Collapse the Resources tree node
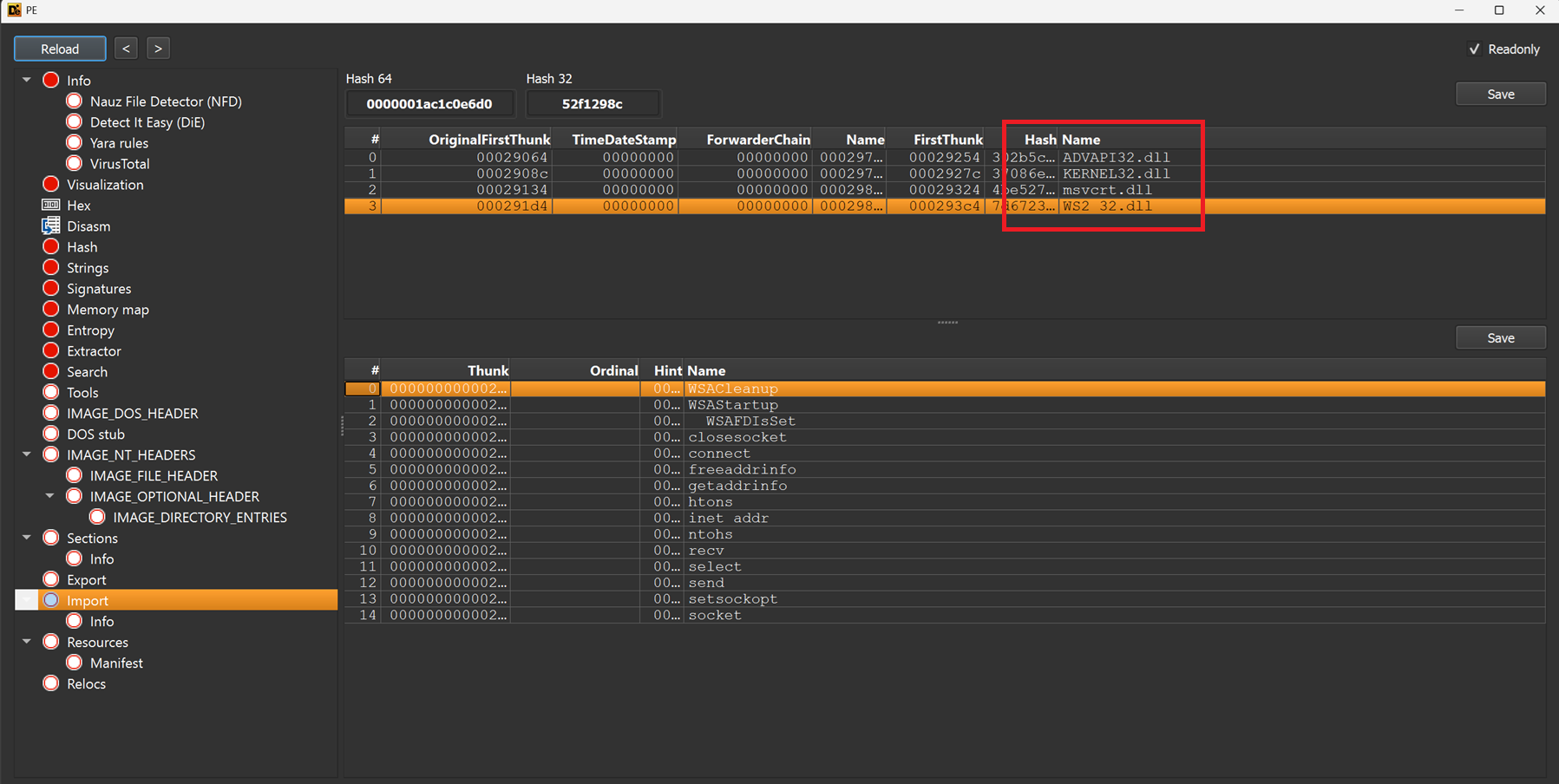The image size is (1559, 784). [x=26, y=642]
